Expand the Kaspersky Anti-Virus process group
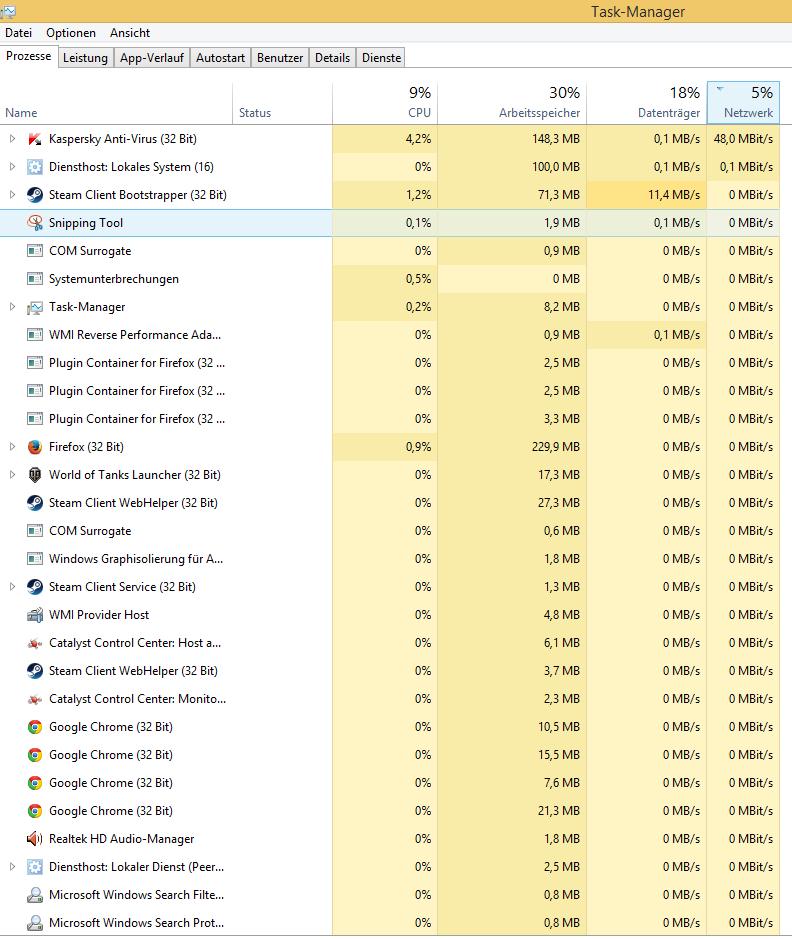This screenshot has width=792, height=939. pyautogui.click(x=12, y=139)
